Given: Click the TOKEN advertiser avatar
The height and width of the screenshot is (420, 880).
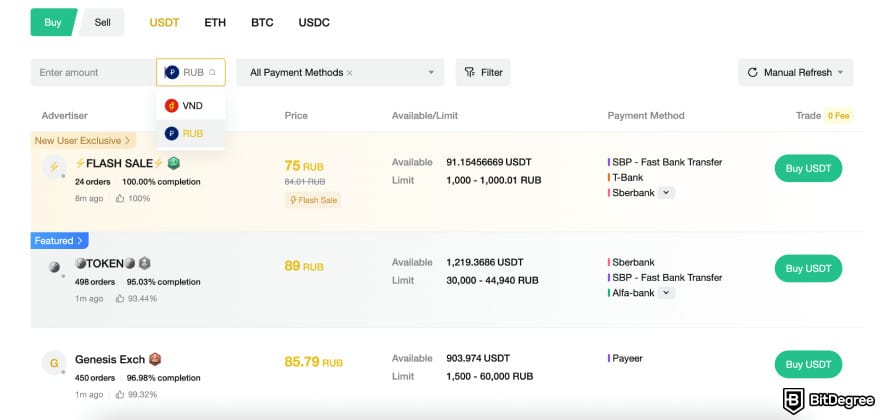Looking at the screenshot, I should (x=54, y=267).
